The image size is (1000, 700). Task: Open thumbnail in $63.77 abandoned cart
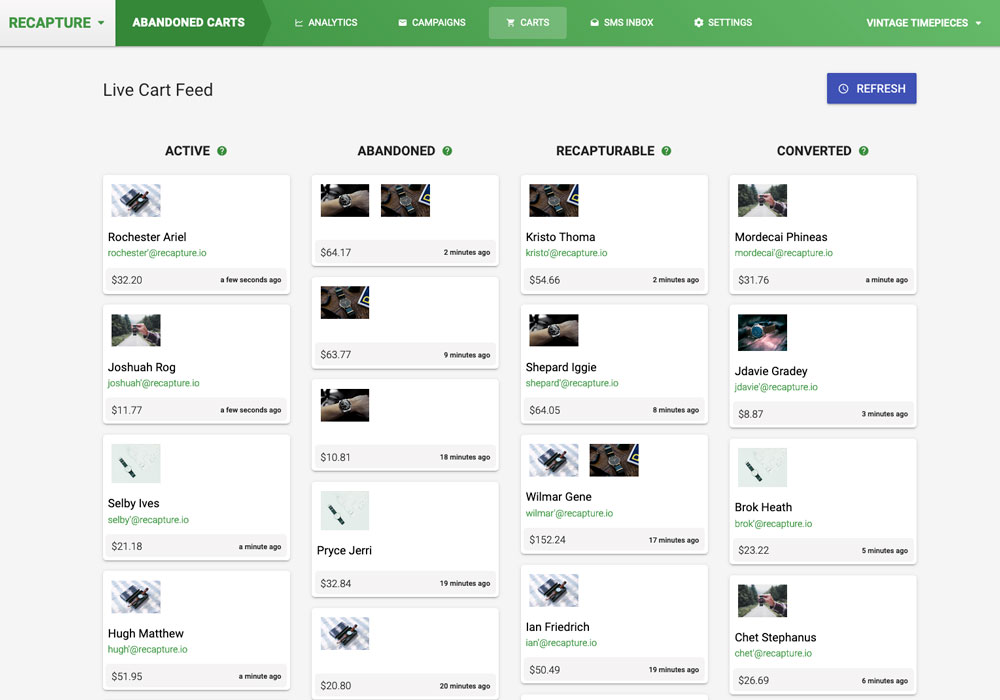pyautogui.click(x=345, y=302)
